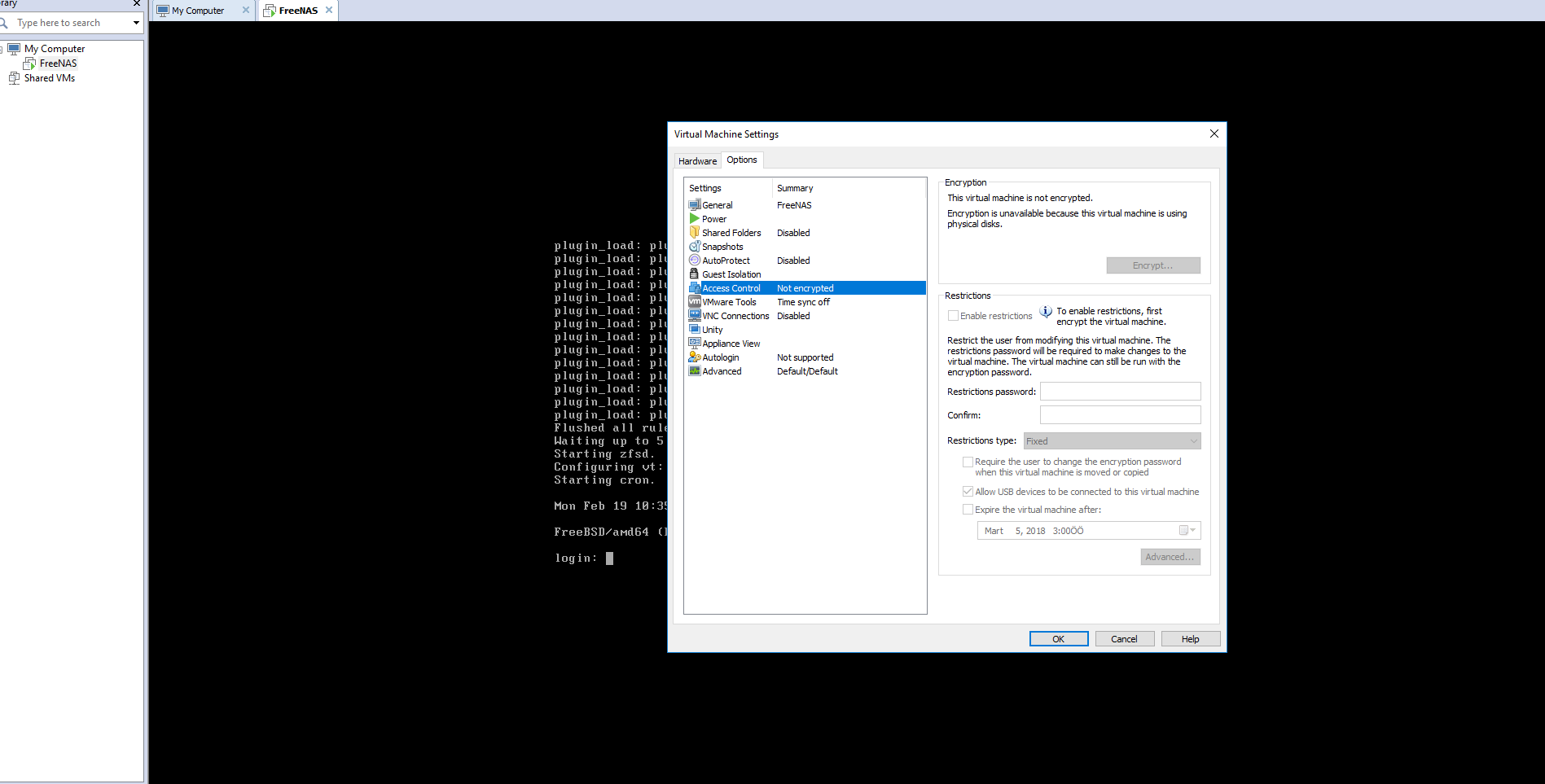Click the Help button
1545x784 pixels.
coord(1191,639)
